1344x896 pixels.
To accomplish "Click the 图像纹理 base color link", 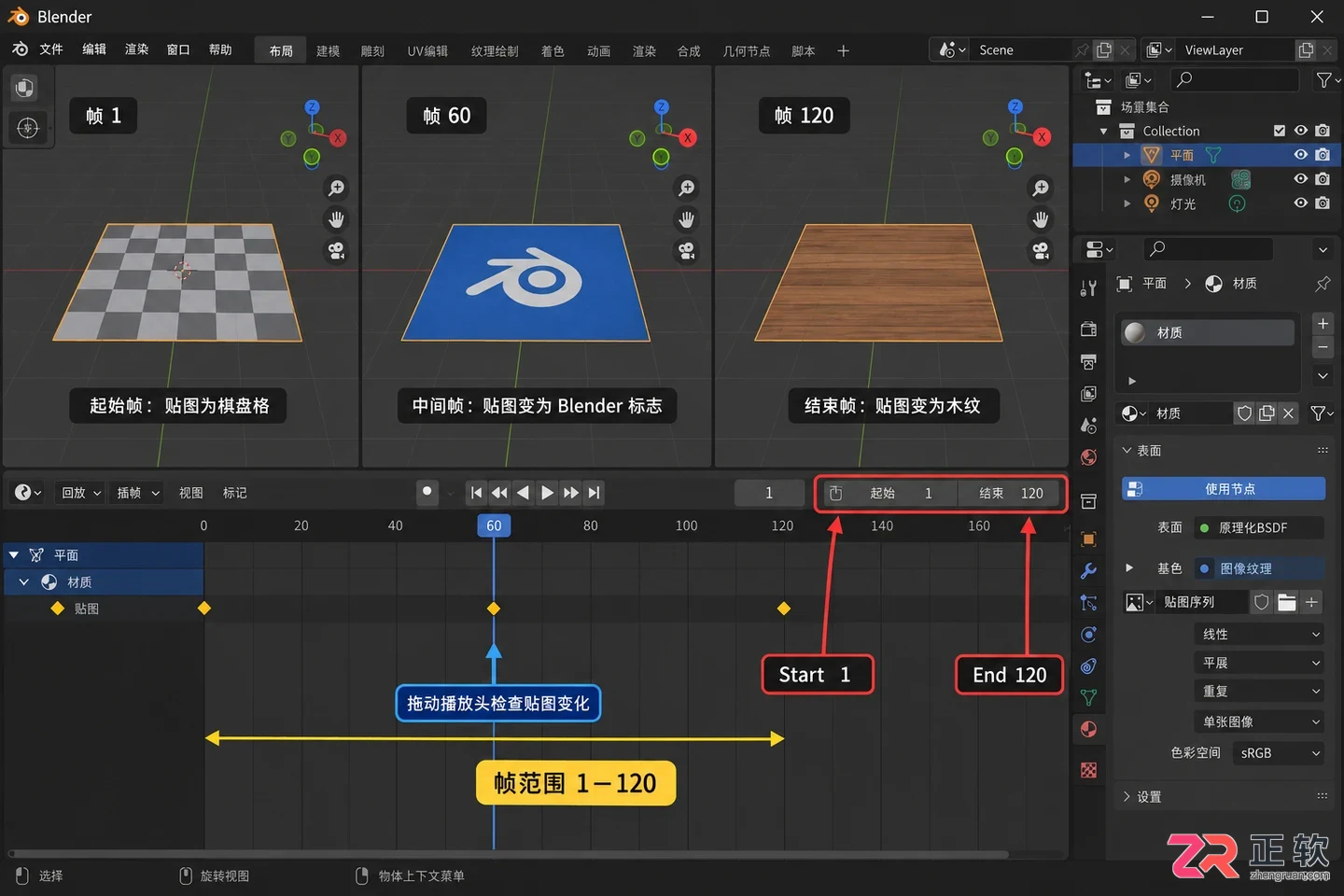I will (x=1259, y=568).
